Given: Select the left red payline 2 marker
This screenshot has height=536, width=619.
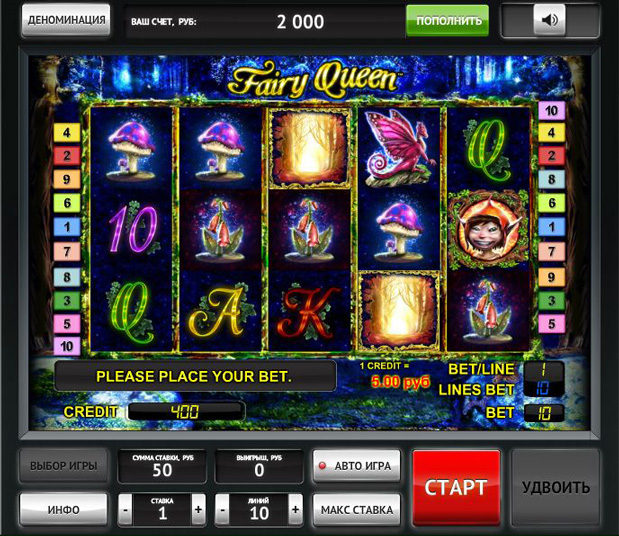Looking at the screenshot, I should pyautogui.click(x=67, y=156).
